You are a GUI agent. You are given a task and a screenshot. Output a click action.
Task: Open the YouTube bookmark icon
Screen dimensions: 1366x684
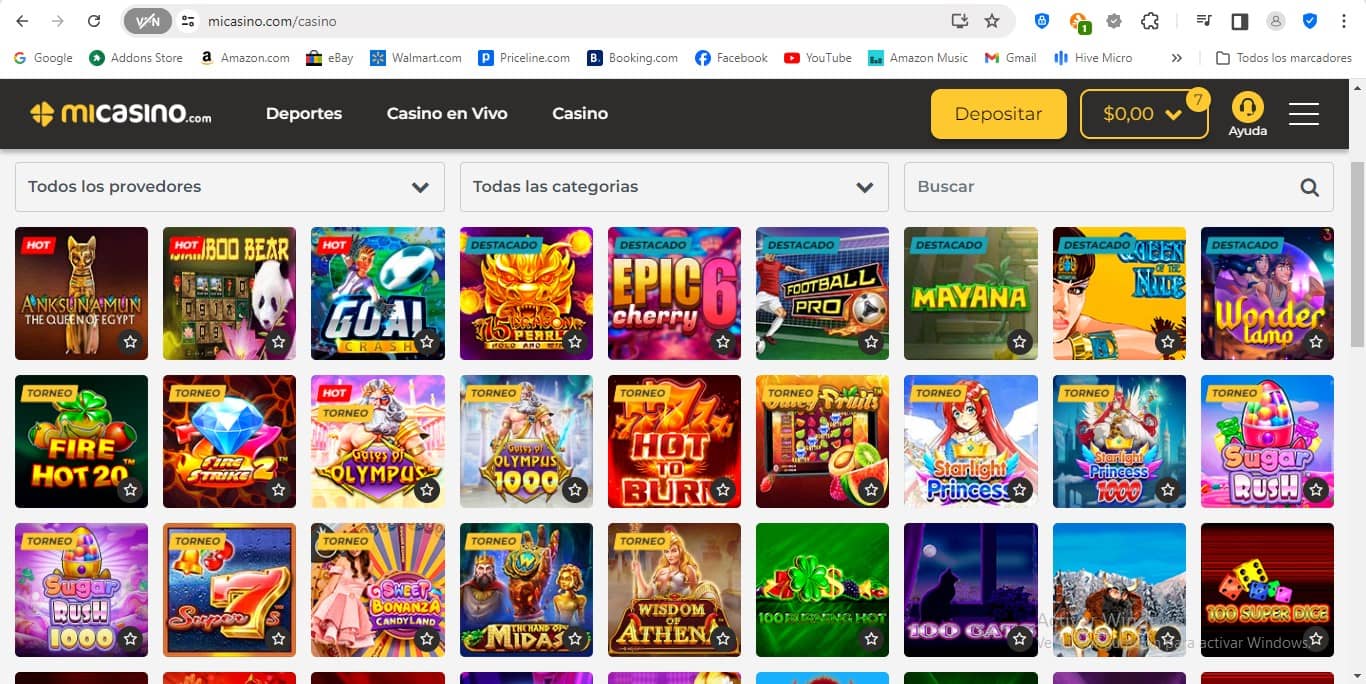tap(791, 57)
